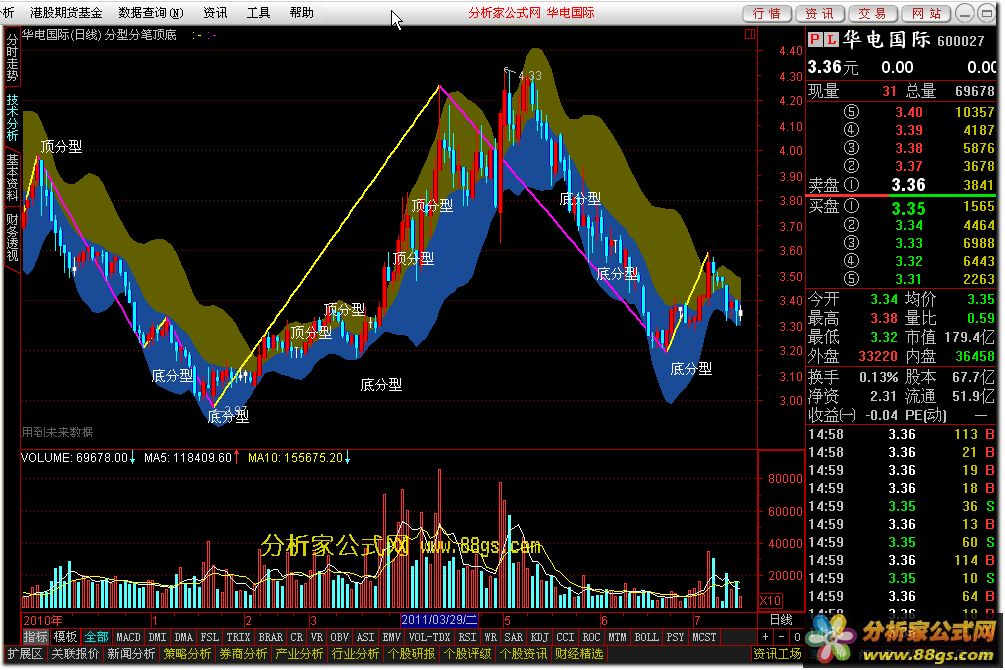Click the 交易 button at top right
Viewport: 1005px width, 670px height.
[873, 13]
